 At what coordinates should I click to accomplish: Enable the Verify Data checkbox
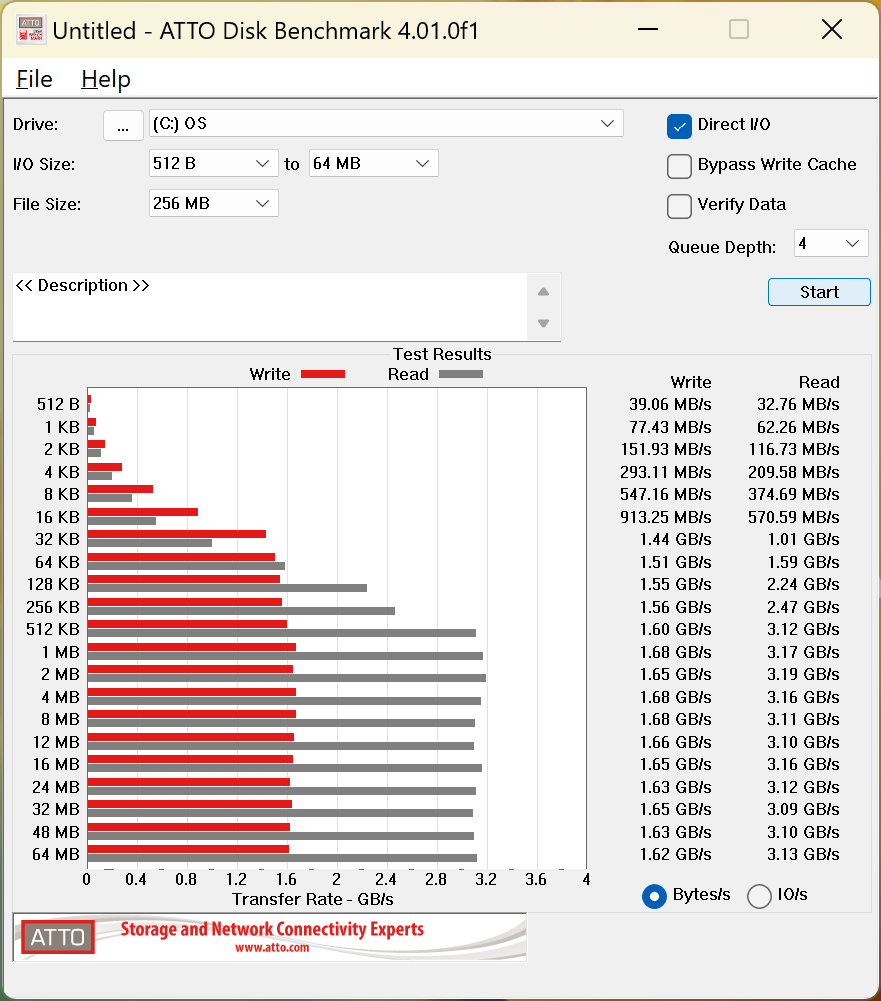click(679, 206)
